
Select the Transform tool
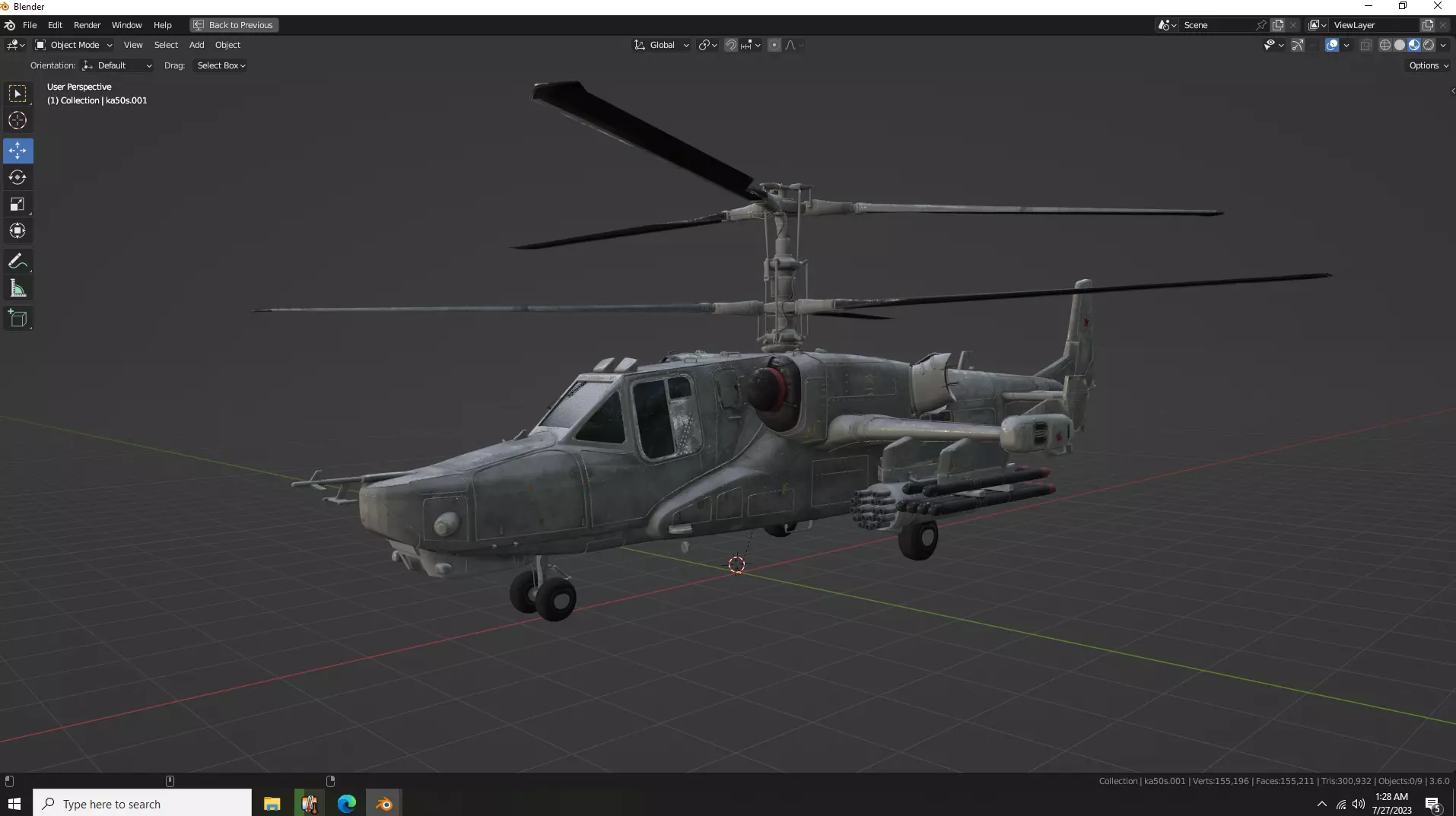pyautogui.click(x=17, y=230)
